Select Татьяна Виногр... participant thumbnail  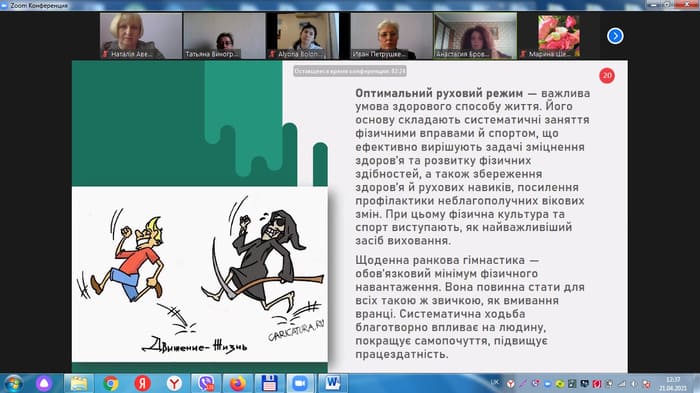224,36
